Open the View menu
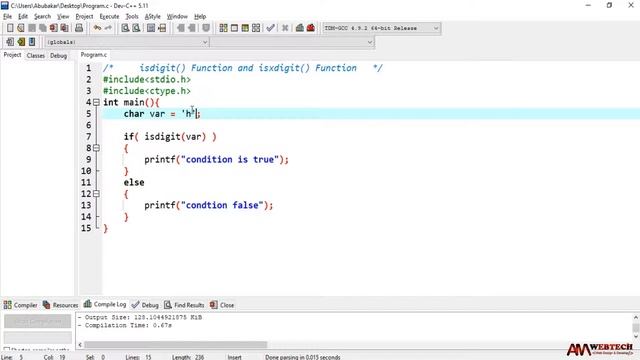The image size is (640, 360). pos(63,16)
